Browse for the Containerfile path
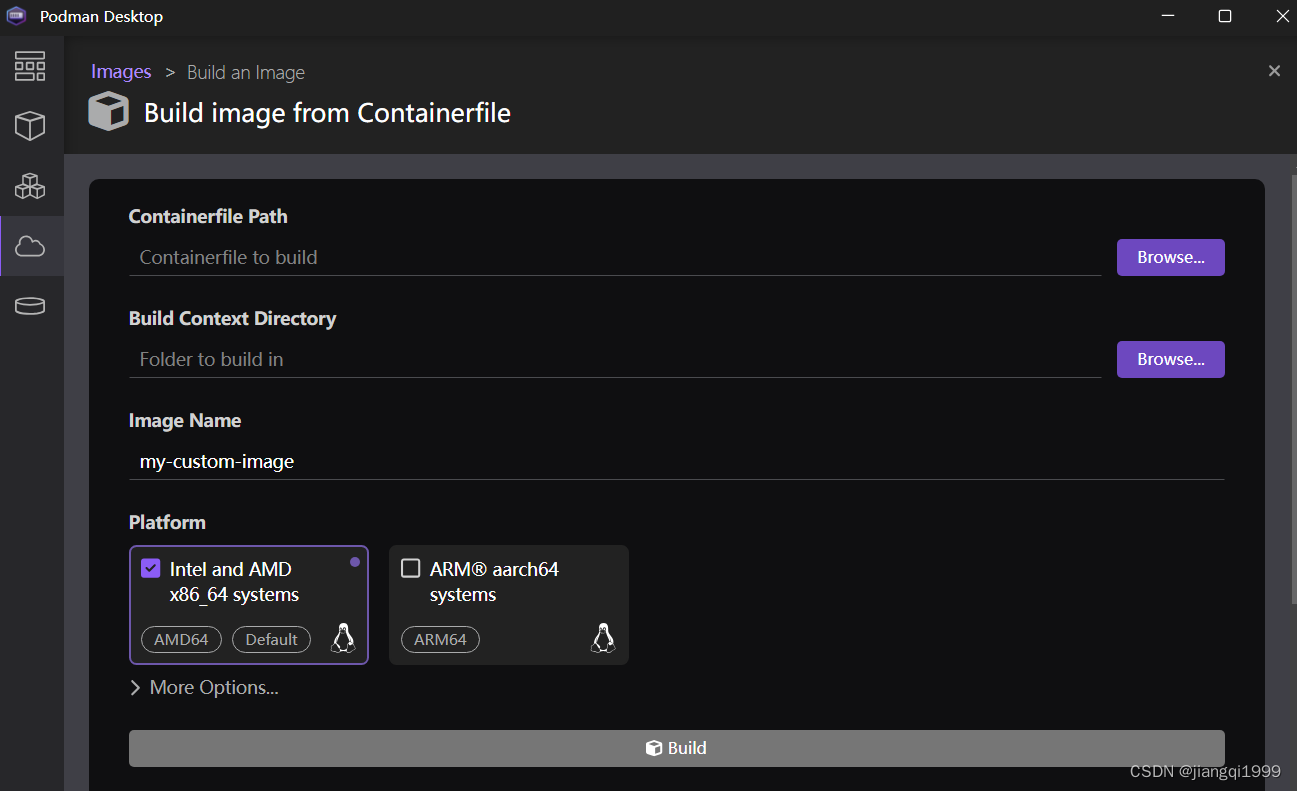Viewport: 1297px width, 791px height. point(1170,257)
